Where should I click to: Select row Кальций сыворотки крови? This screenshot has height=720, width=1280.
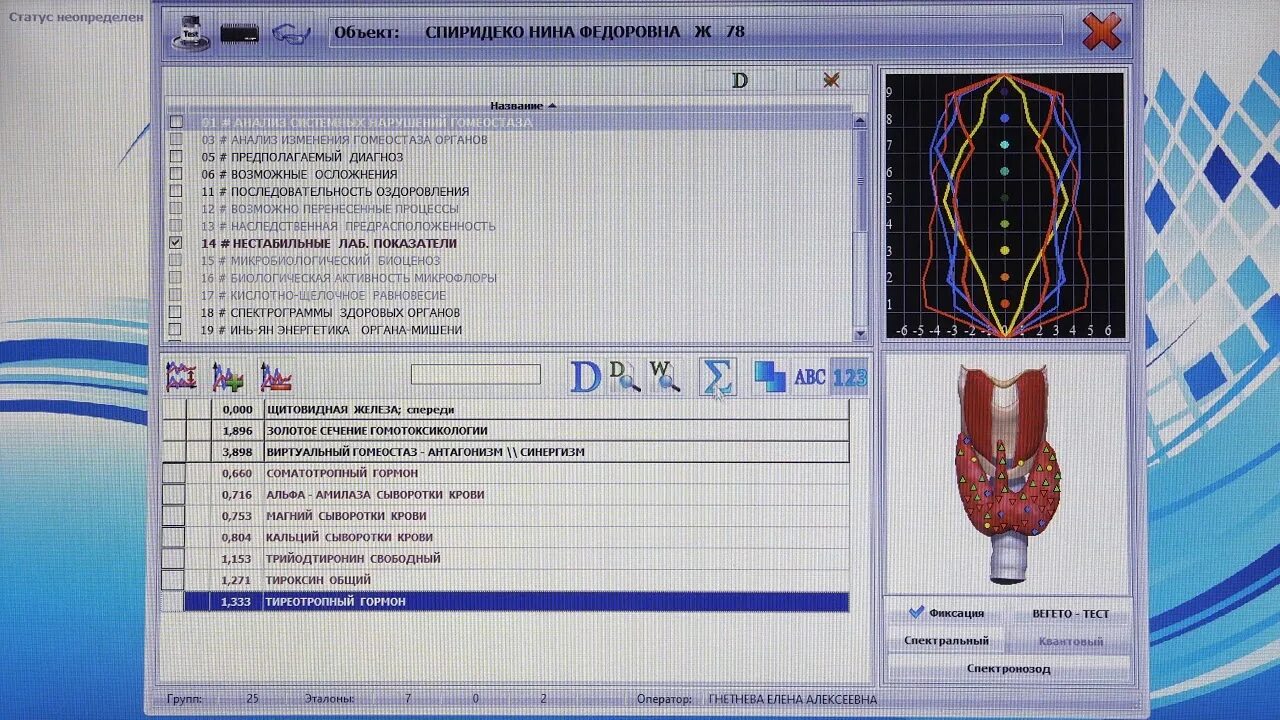(506, 537)
